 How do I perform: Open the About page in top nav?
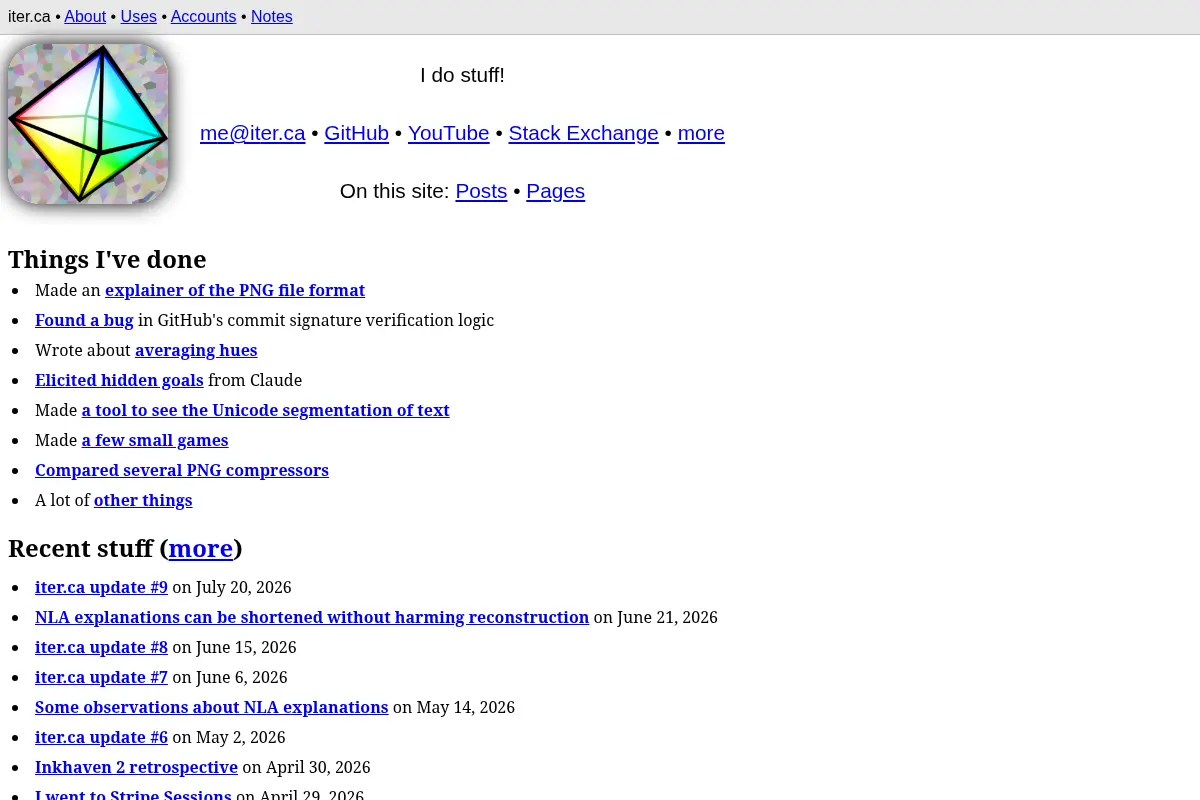point(85,16)
